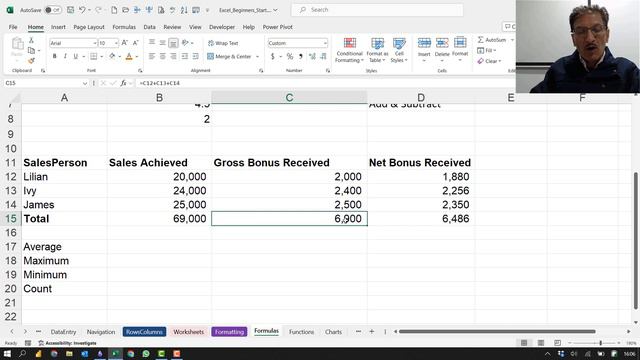Screen dimensions: 640x360
Task: Activate the Format Painter brush
Action: coord(31,61)
